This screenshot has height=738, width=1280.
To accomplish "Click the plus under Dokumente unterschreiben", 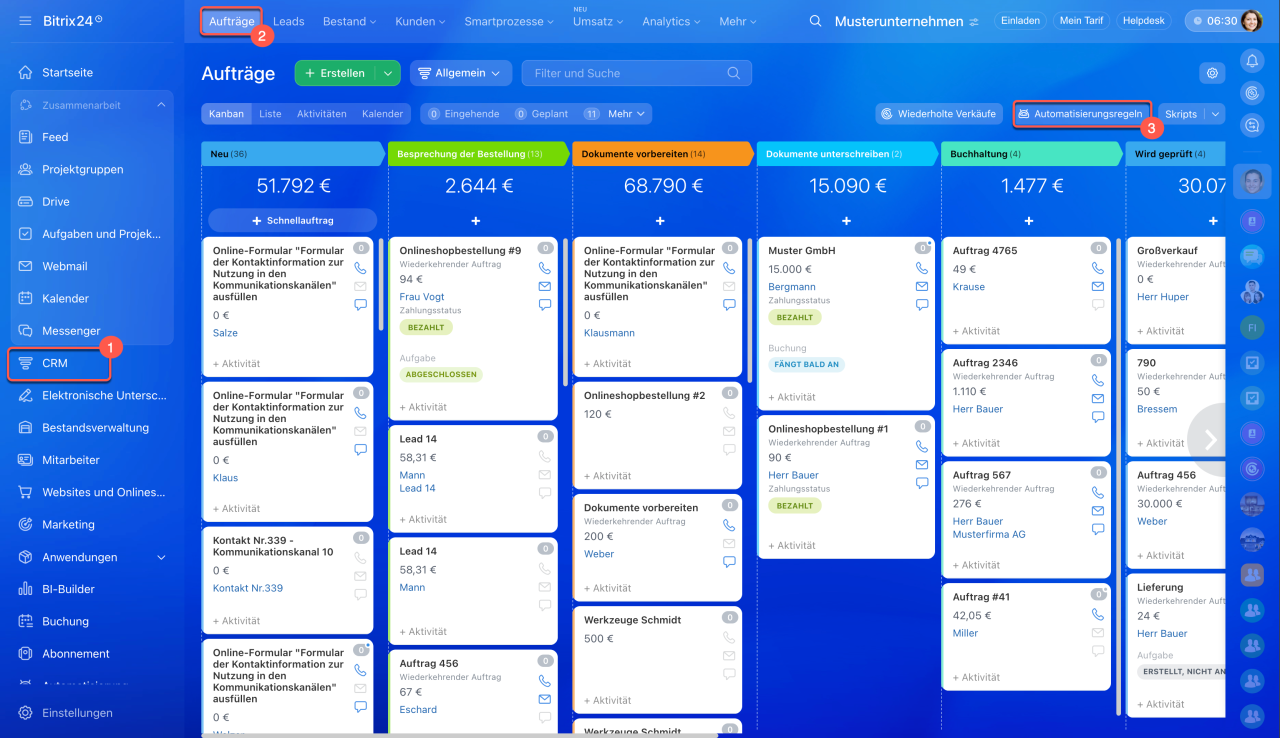I will tap(846, 221).
